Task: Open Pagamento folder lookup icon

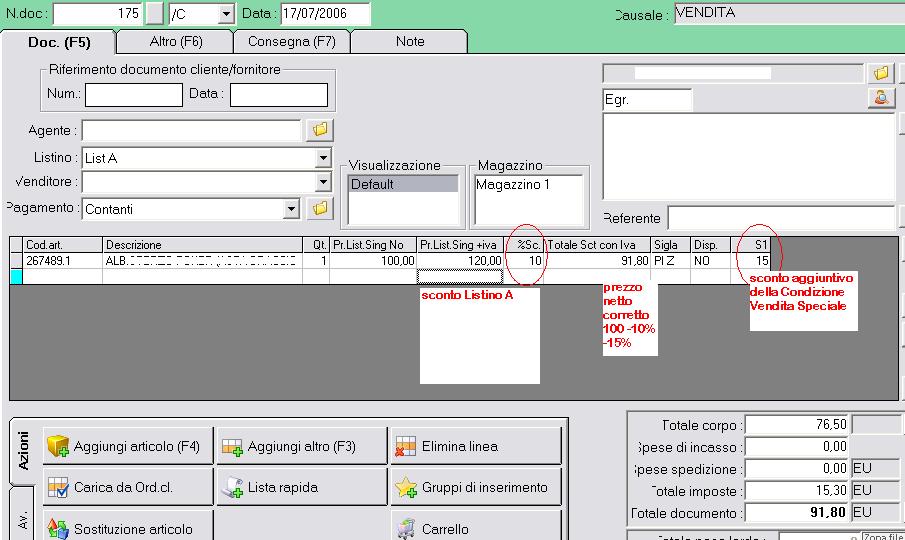Action: [320, 208]
